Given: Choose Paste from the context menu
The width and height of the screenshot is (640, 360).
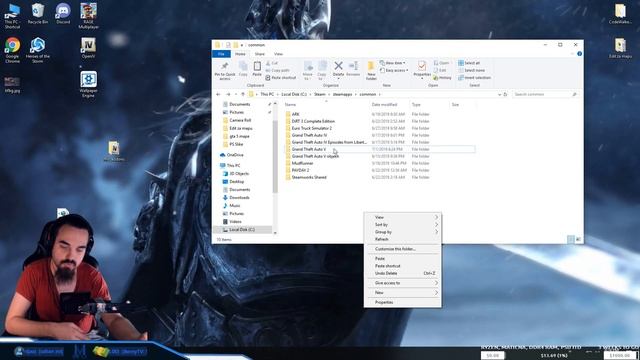Looking at the screenshot, I should pyautogui.click(x=402, y=259).
